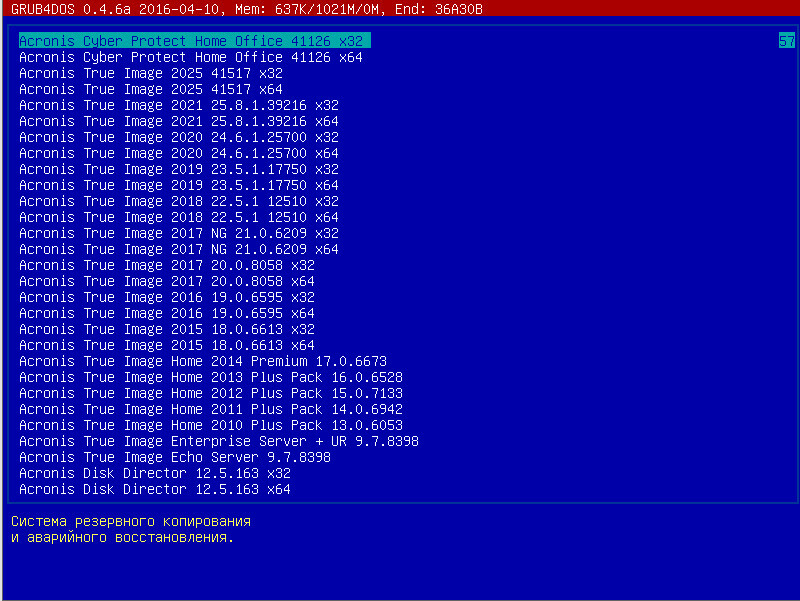
Task: Choose Acronis True Image 2025 41517 x32
Action: (x=151, y=73)
